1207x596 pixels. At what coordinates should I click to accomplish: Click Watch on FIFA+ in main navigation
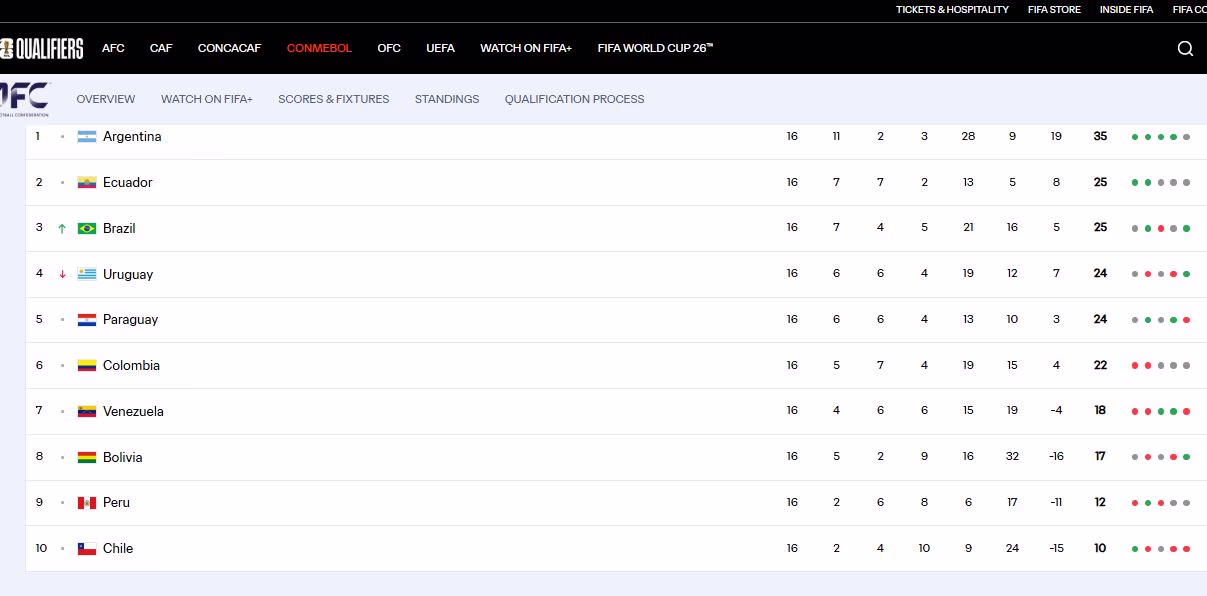click(x=525, y=48)
